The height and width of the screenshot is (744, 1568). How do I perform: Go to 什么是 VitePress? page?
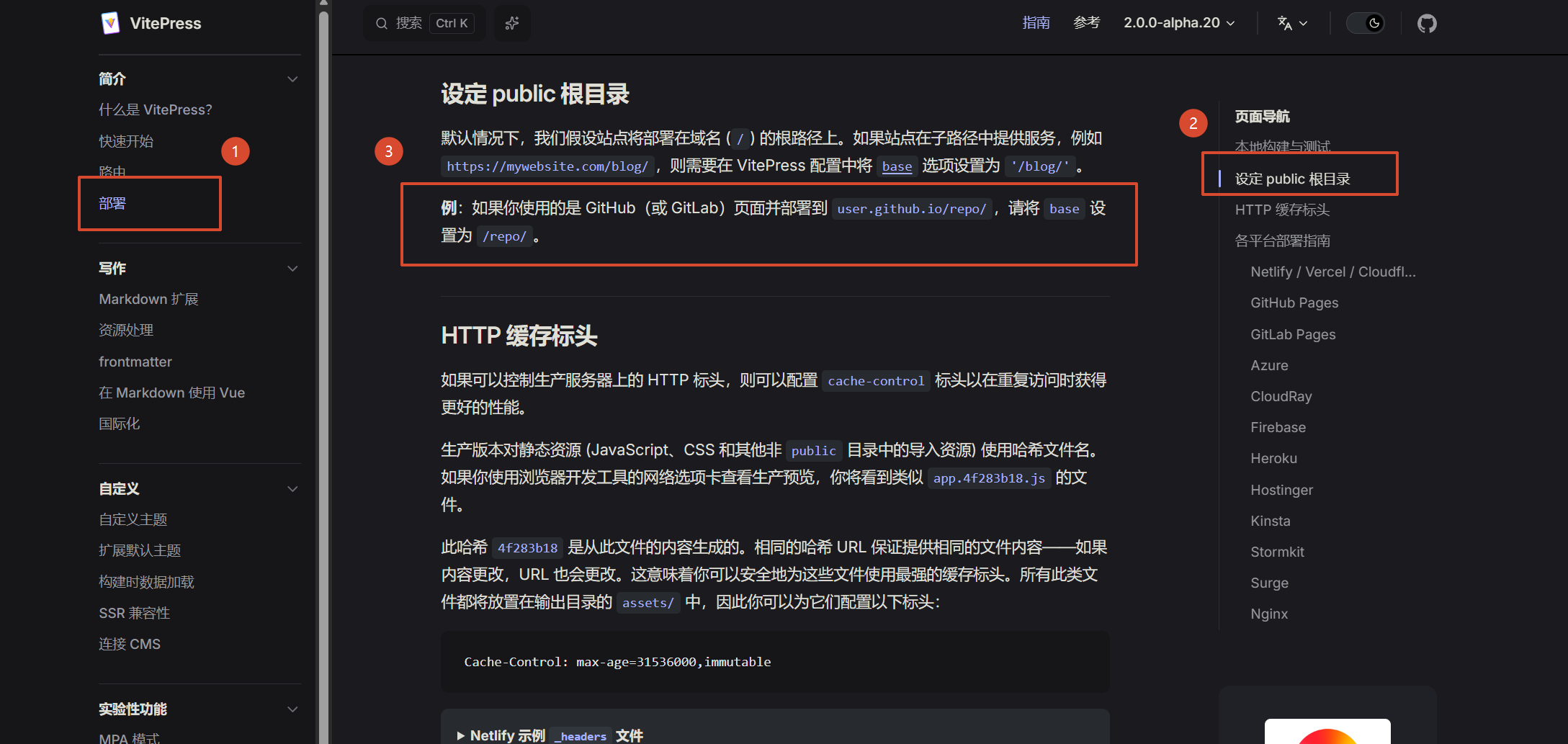[156, 109]
